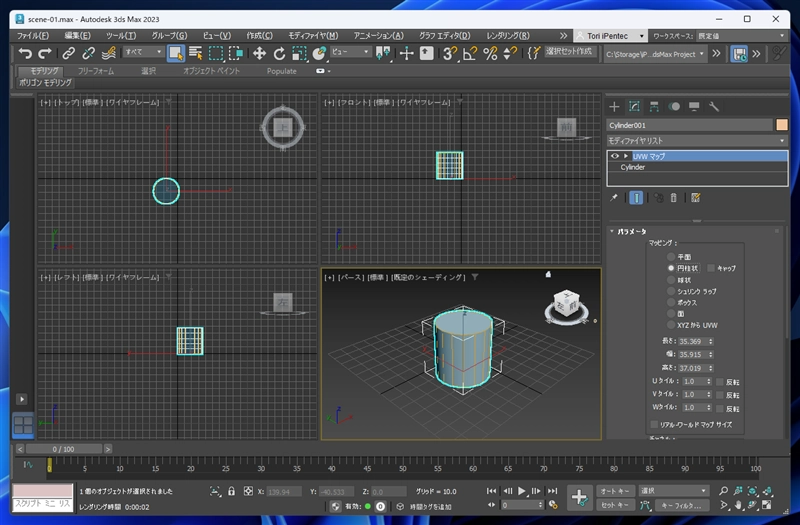The height and width of the screenshot is (525, 800).
Task: Toggle UVW Map modifier eye visibility
Action: pyautogui.click(x=615, y=156)
